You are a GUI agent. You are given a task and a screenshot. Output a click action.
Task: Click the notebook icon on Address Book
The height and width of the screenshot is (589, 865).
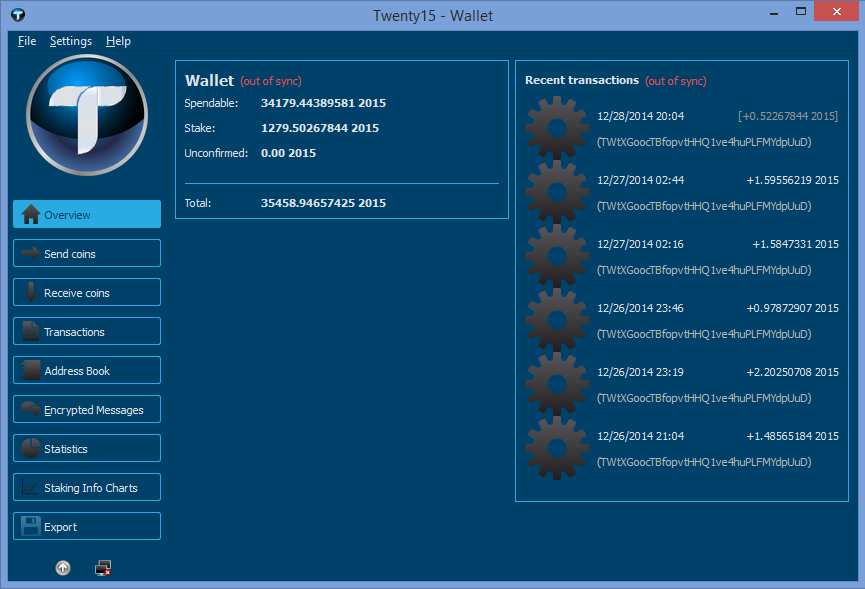tap(31, 370)
